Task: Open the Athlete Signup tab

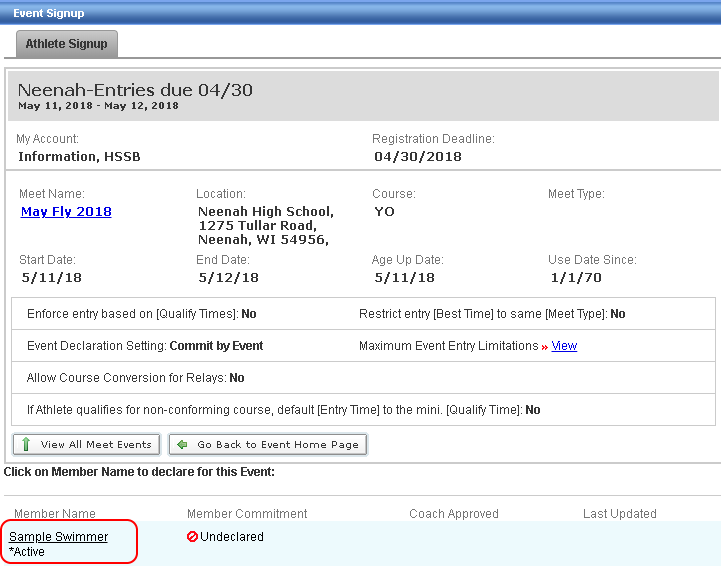Action: click(x=66, y=44)
